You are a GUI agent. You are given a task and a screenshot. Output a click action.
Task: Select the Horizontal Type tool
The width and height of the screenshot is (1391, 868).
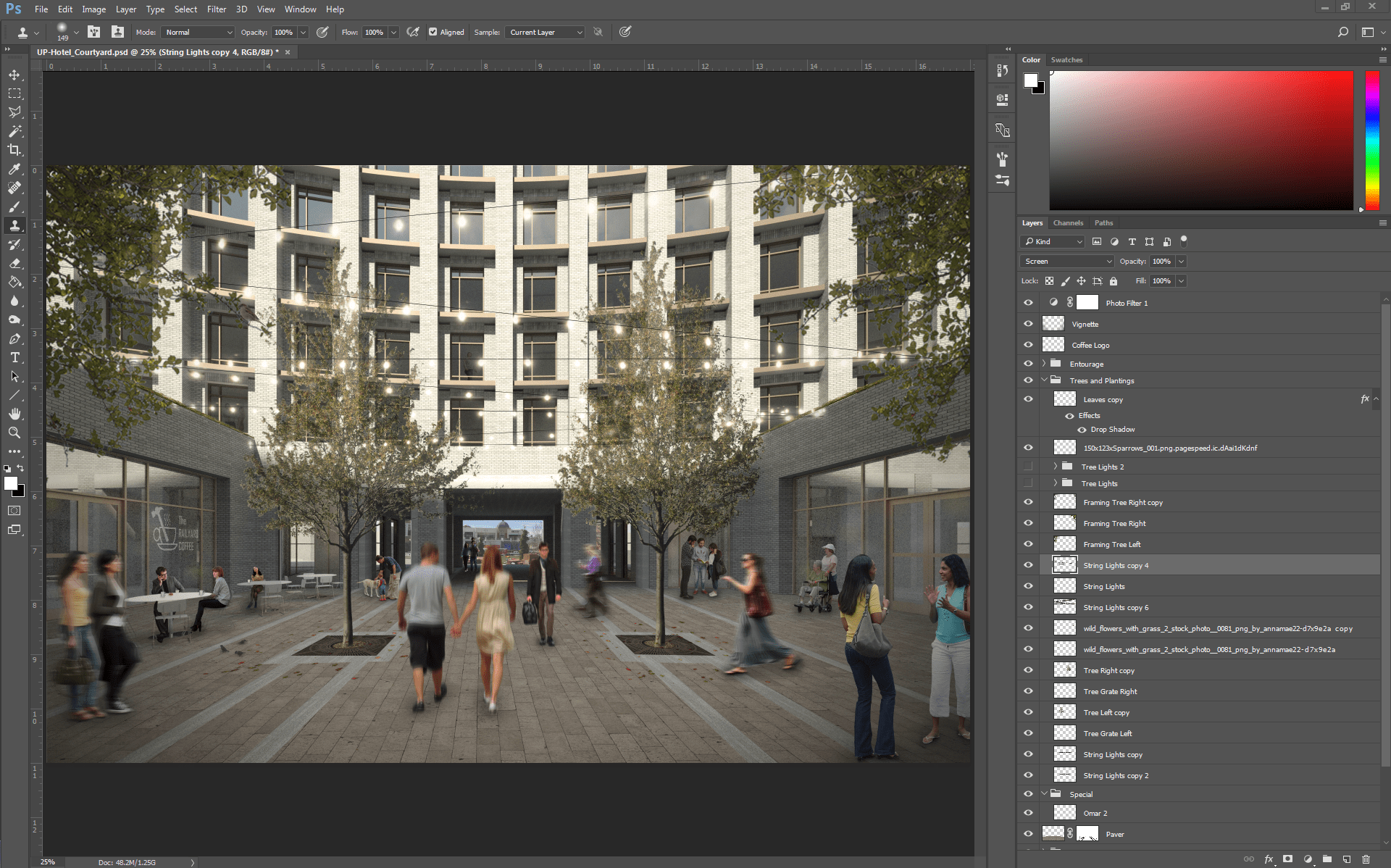(14, 357)
